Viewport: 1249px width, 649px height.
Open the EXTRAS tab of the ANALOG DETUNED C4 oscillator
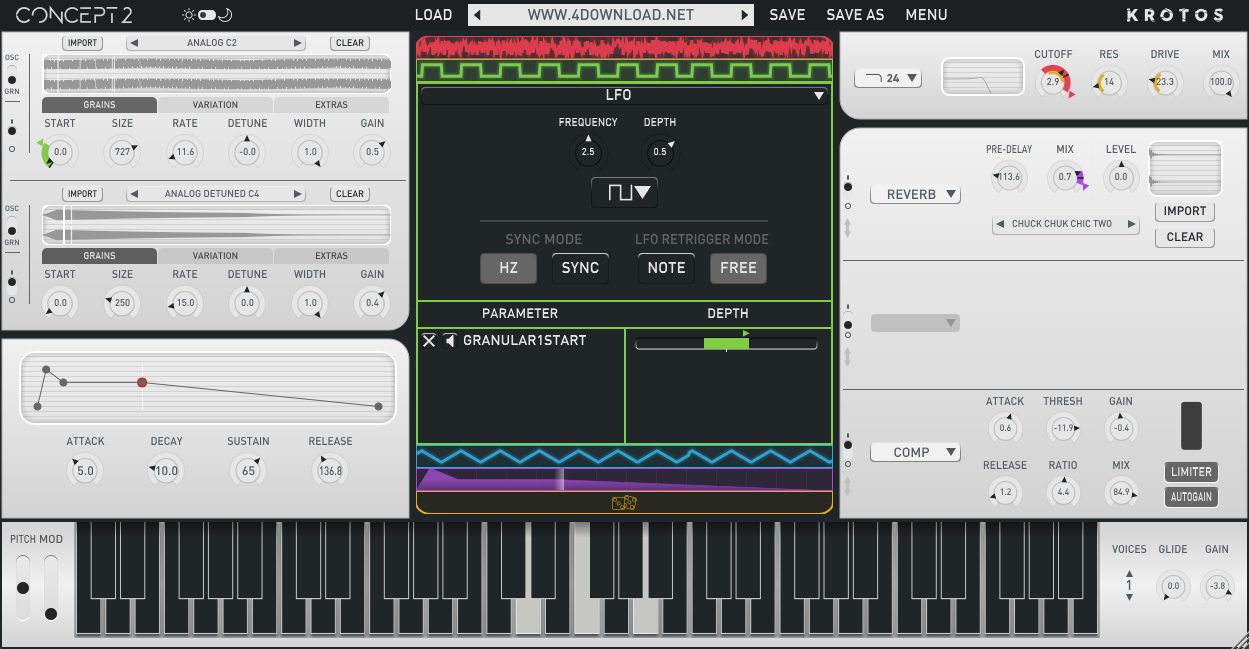331,256
